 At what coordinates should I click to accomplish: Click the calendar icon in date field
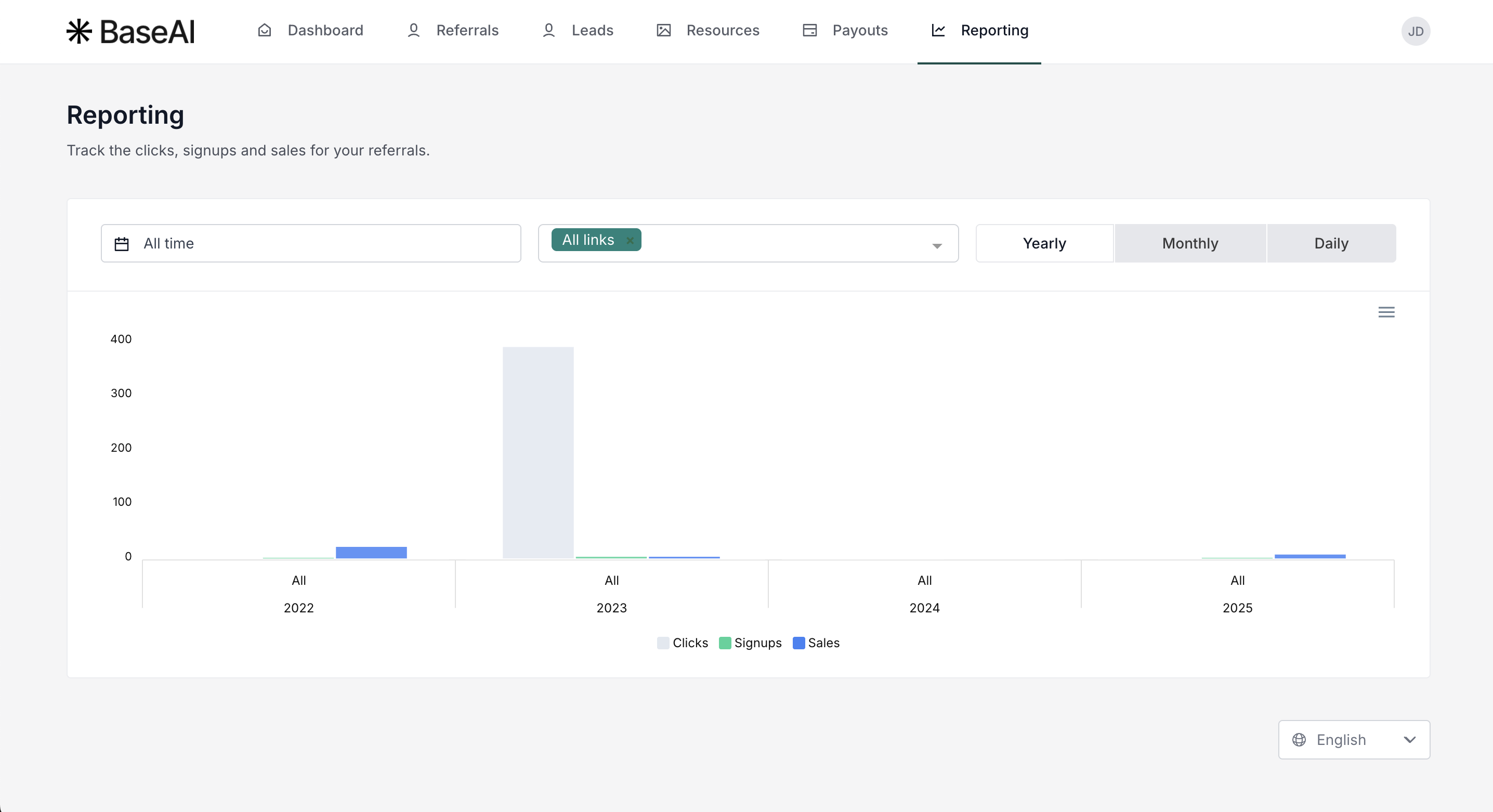tap(122, 244)
